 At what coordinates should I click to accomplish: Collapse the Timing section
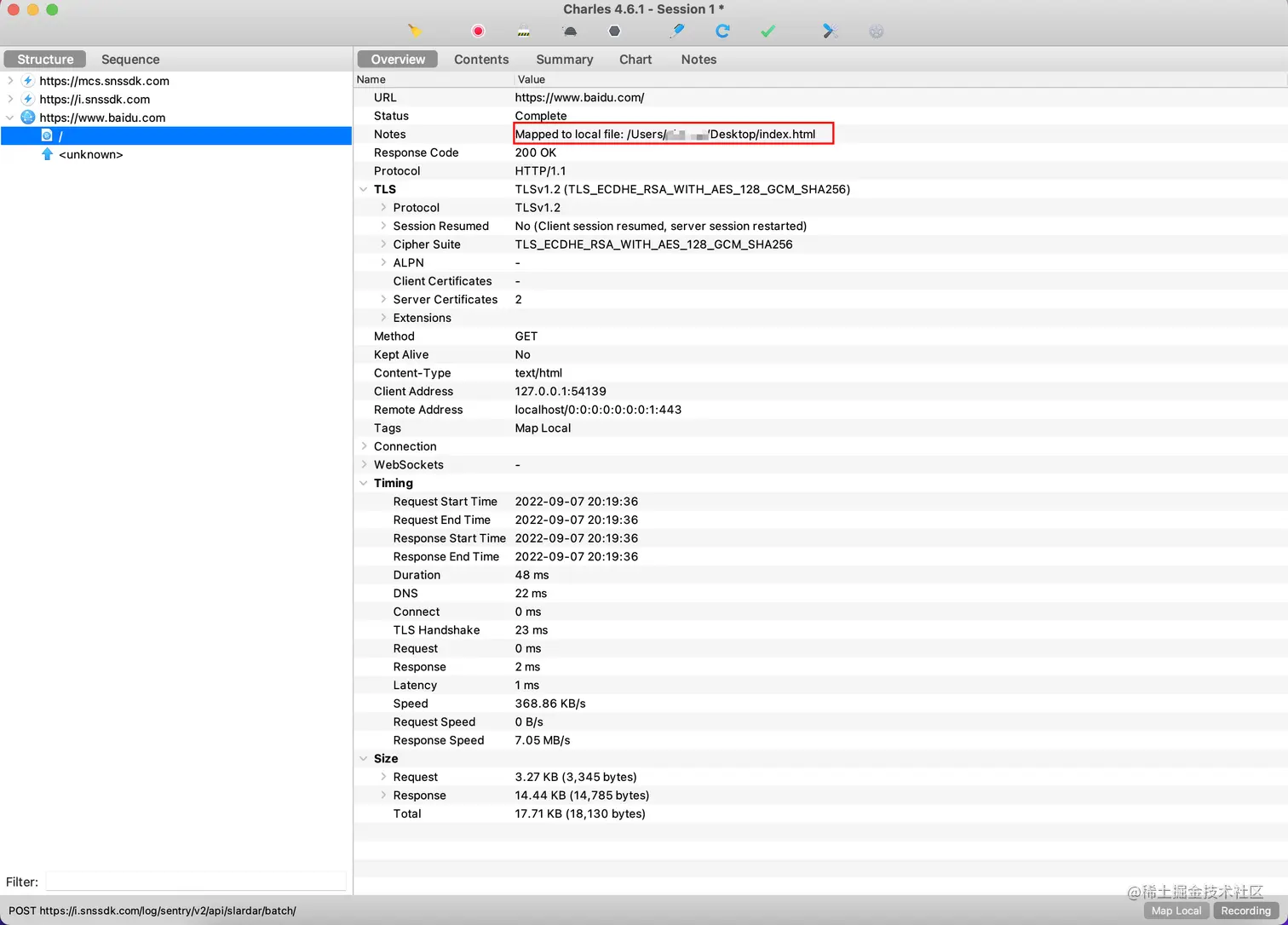coord(364,483)
